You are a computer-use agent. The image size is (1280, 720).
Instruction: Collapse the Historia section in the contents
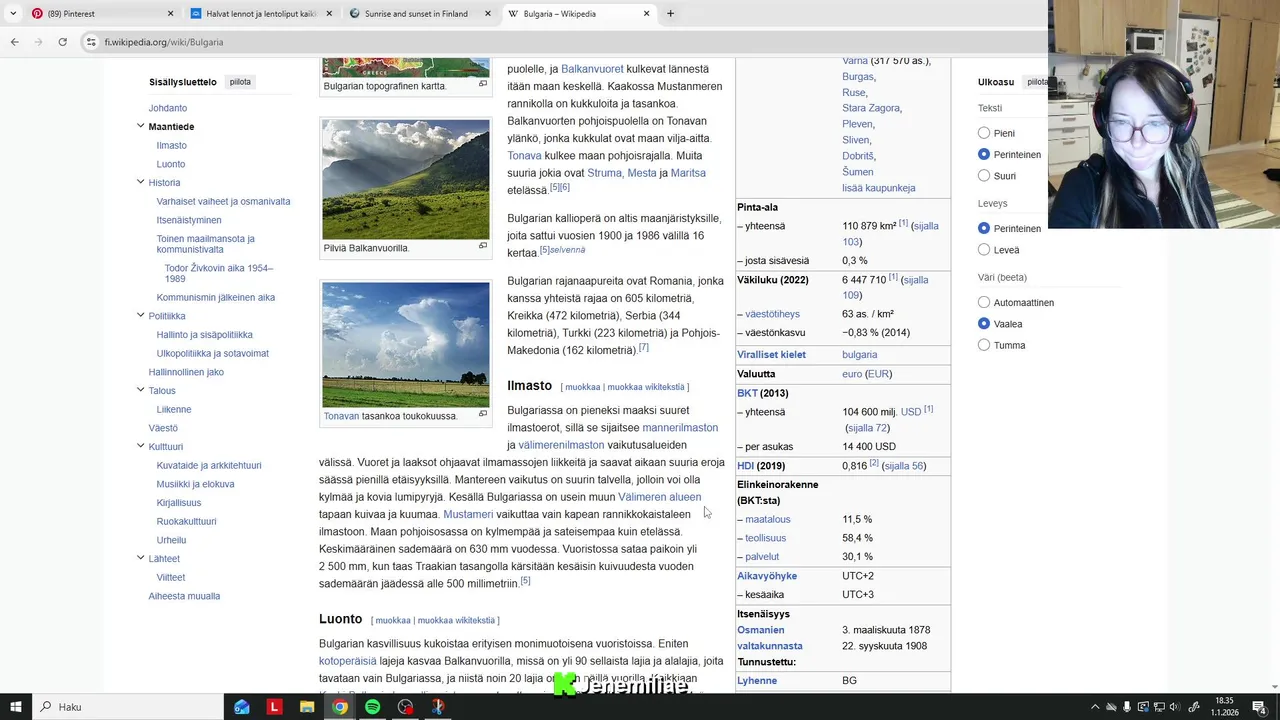point(140,182)
